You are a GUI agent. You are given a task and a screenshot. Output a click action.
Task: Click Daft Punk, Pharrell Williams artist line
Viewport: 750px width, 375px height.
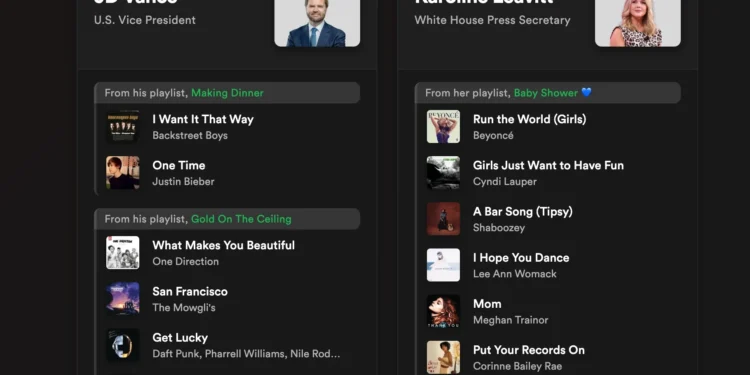point(246,354)
